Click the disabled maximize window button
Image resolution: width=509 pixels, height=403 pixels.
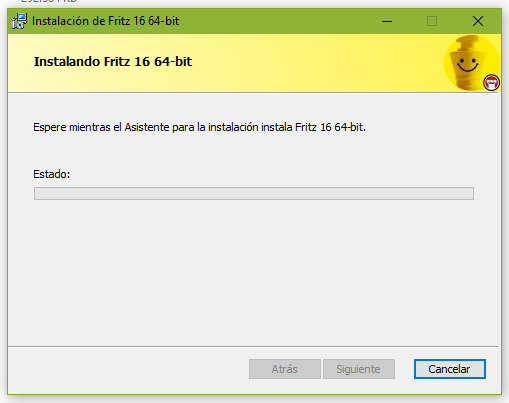[x=432, y=21]
